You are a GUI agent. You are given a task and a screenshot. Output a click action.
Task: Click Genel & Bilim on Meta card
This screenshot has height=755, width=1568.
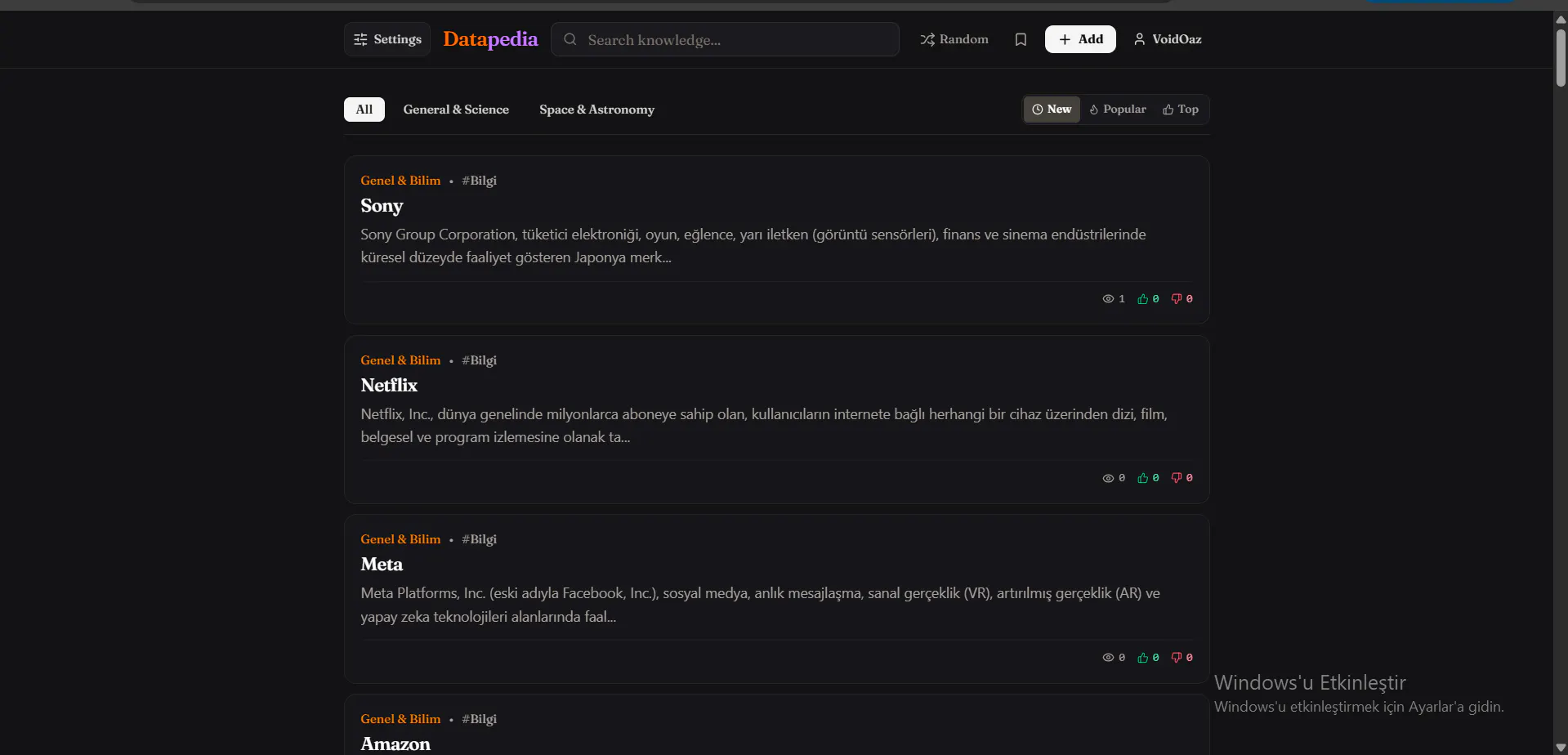tap(400, 539)
